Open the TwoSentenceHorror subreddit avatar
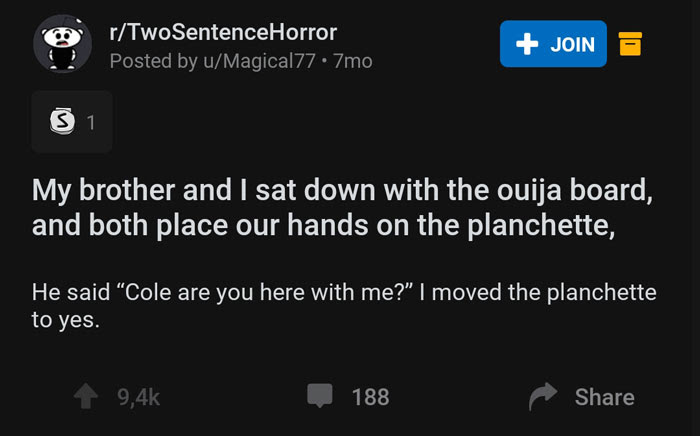Image resolution: width=700 pixels, height=436 pixels. (x=62, y=43)
